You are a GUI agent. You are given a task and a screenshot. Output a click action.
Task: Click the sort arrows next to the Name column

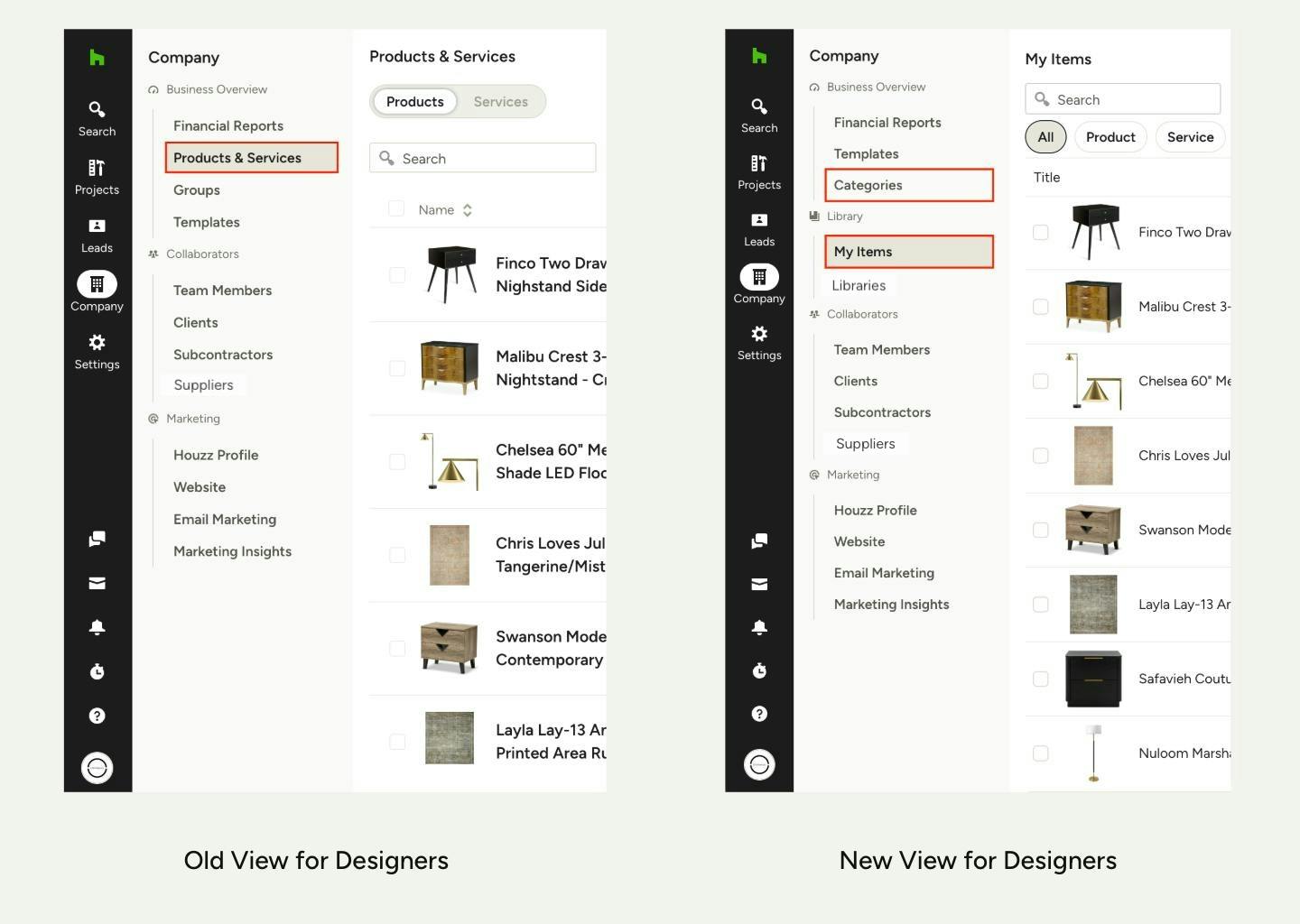coord(467,210)
